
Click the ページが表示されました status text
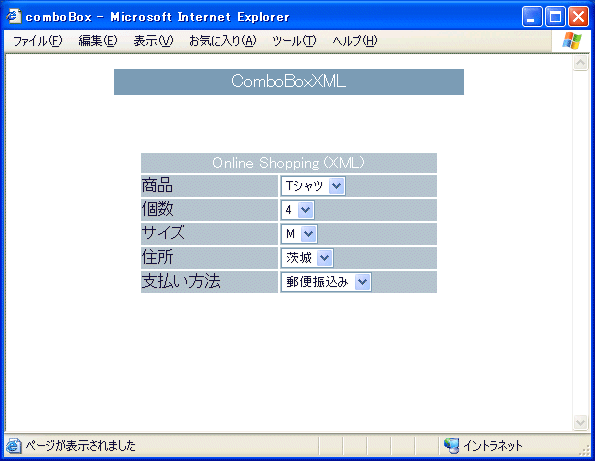click(x=80, y=445)
